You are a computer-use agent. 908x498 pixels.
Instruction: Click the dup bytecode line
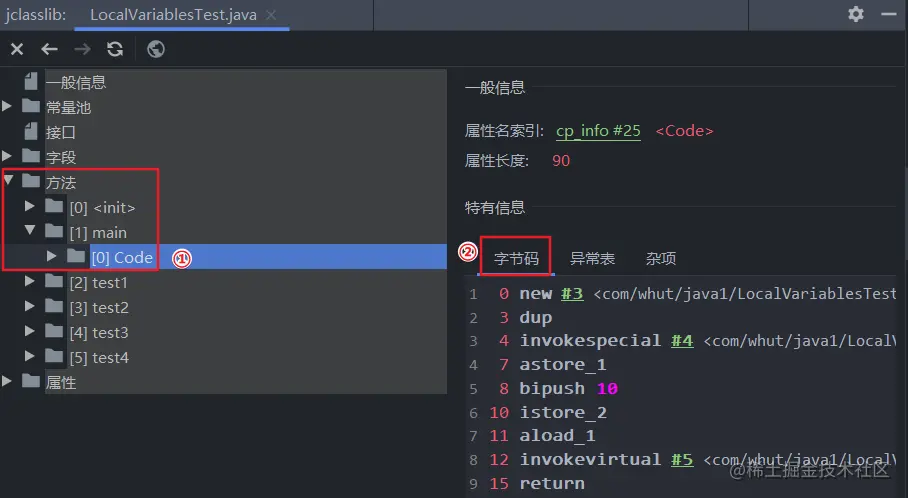pyautogui.click(x=536, y=317)
